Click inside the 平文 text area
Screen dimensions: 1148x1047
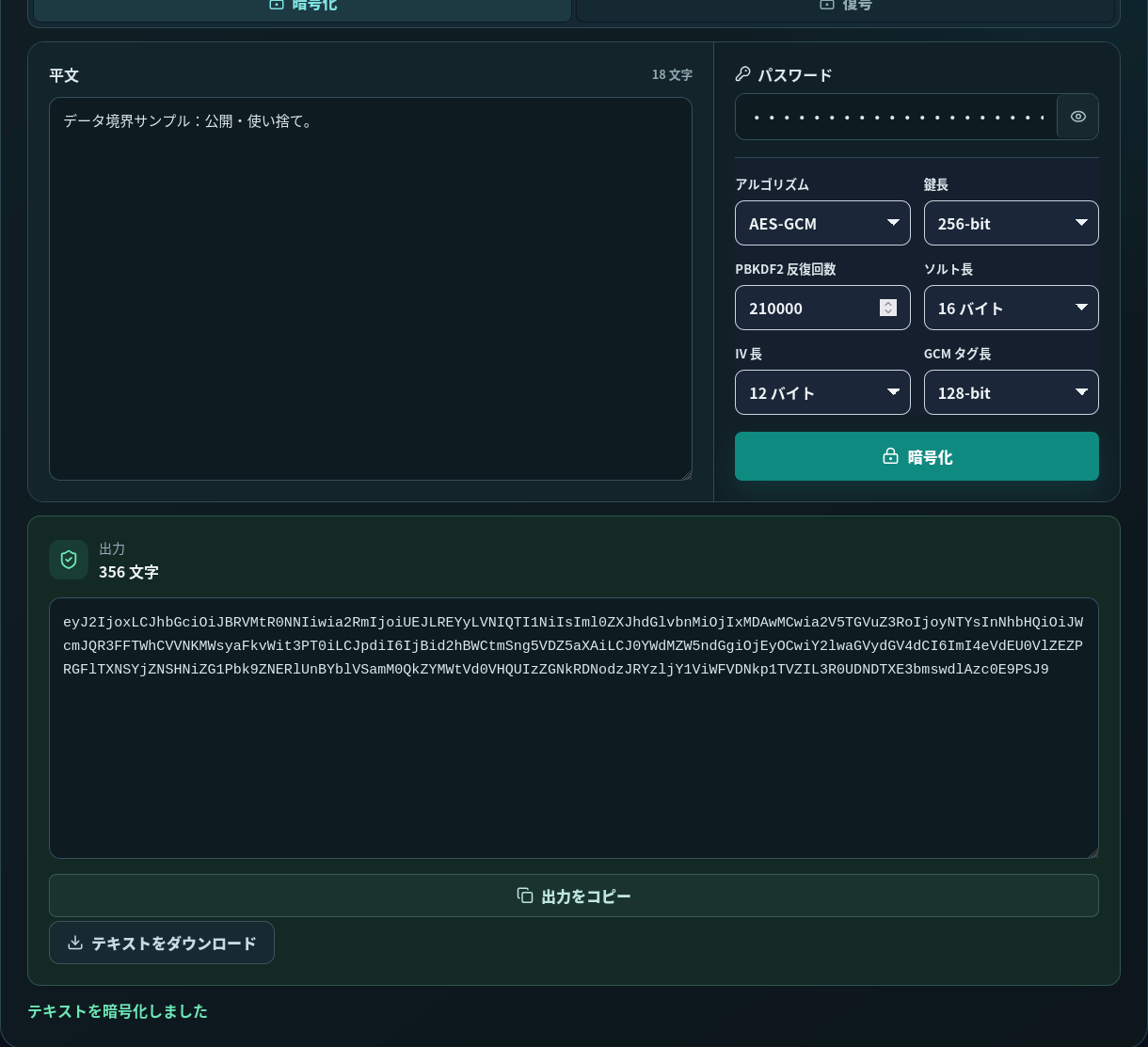[371, 289]
